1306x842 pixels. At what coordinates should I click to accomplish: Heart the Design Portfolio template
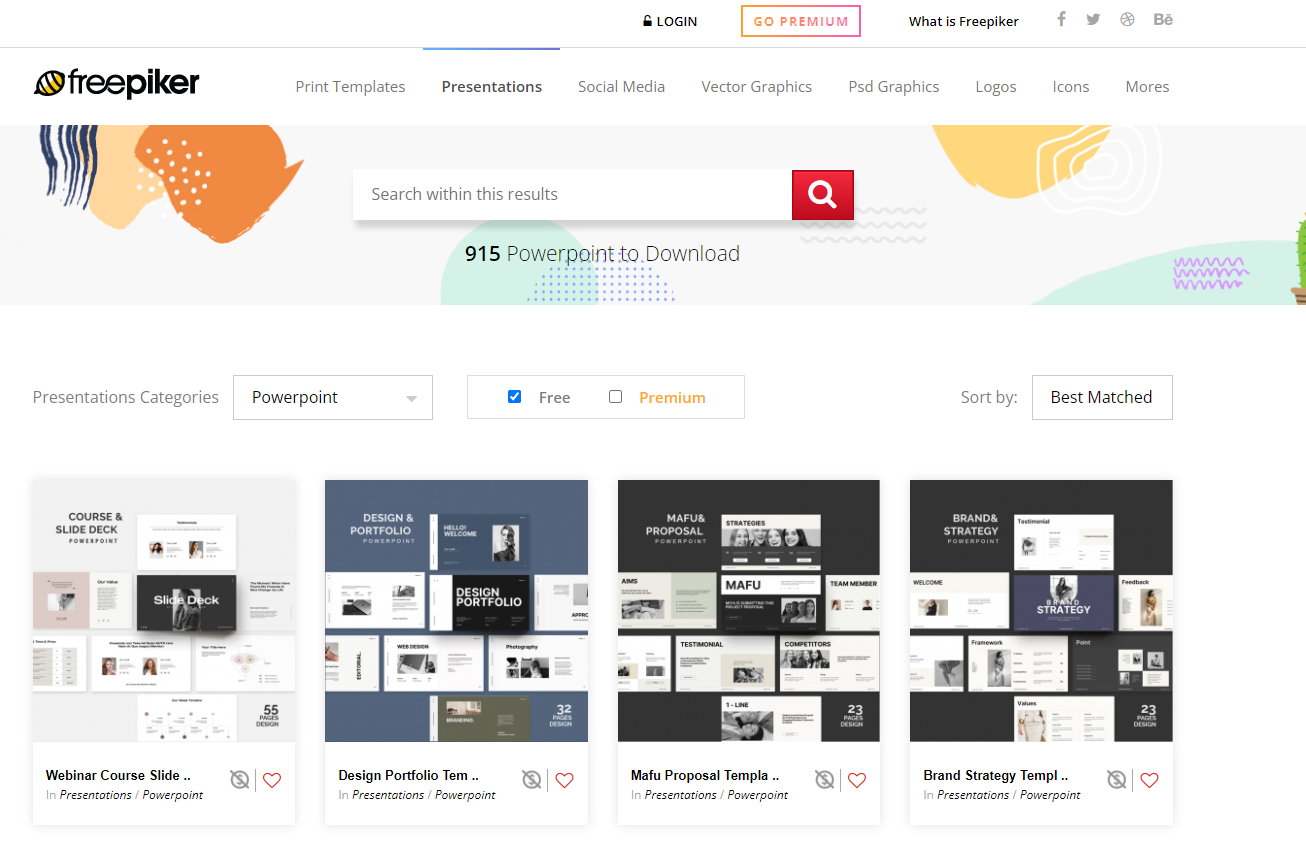click(564, 780)
